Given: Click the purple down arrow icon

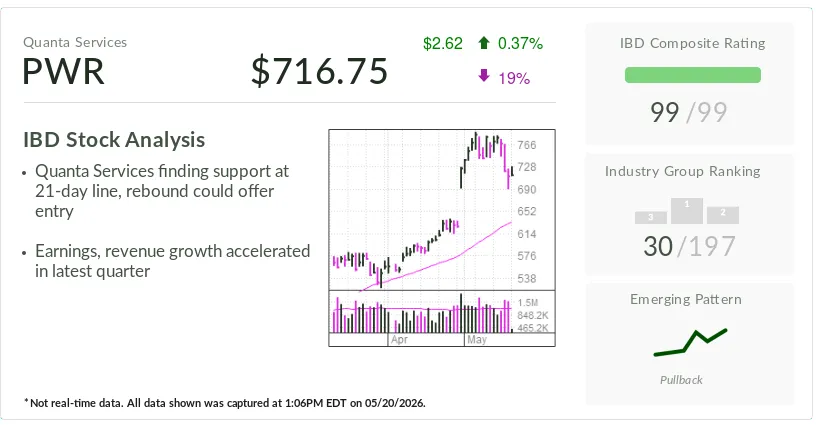Looking at the screenshot, I should tap(483, 77).
